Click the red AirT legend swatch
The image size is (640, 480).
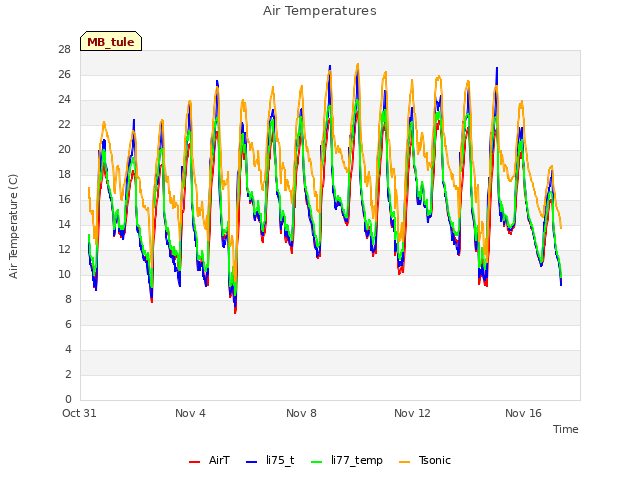(194, 462)
